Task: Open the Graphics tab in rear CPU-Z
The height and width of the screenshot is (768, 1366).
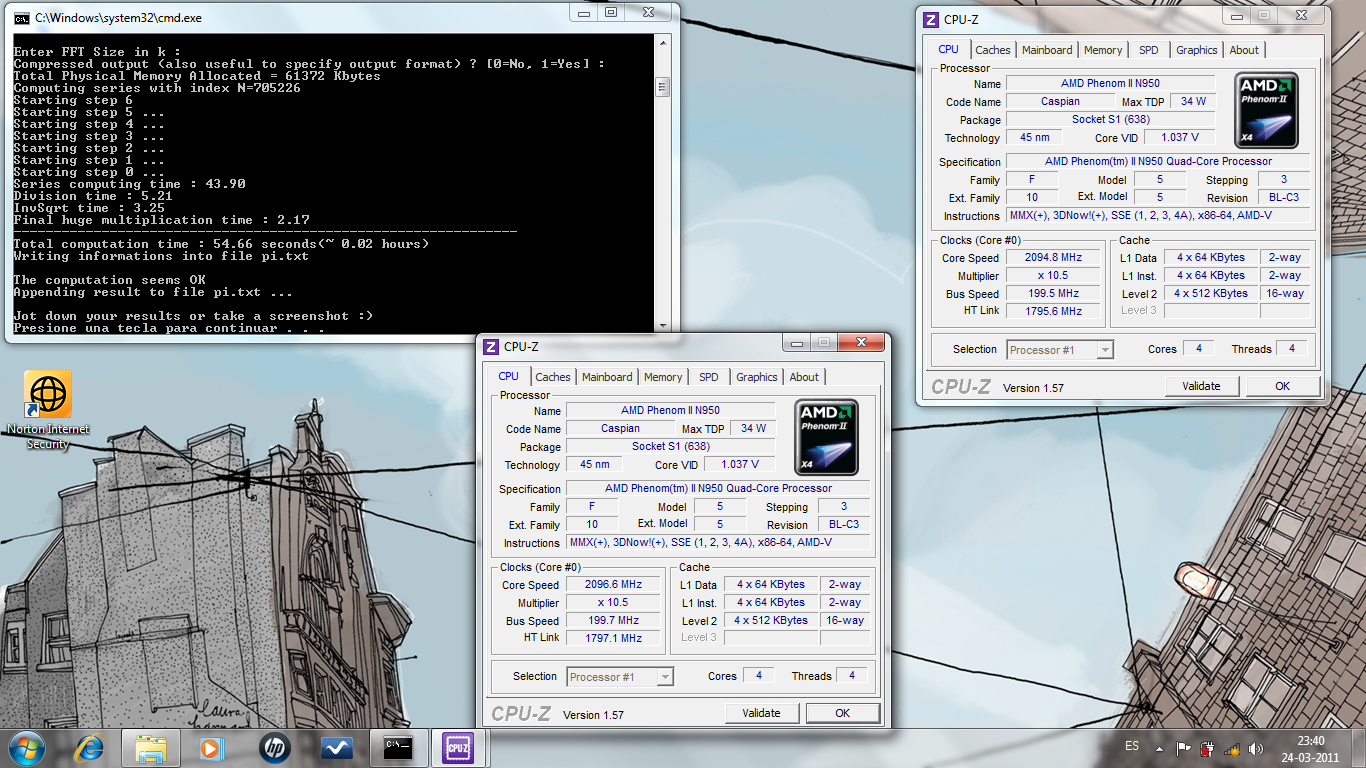Action: [x=1197, y=50]
